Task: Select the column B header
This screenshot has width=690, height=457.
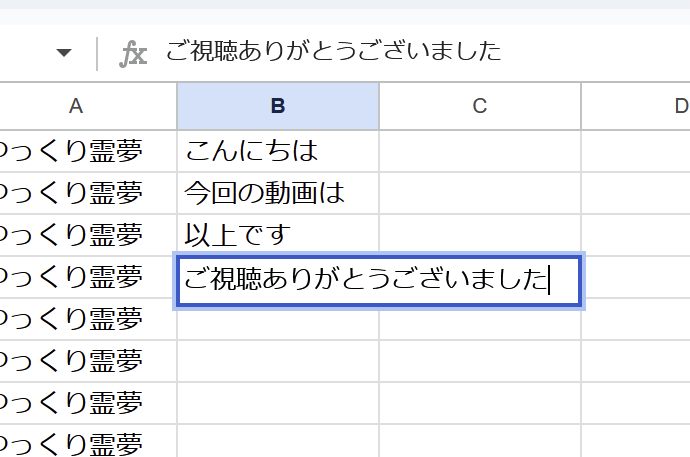Action: pos(278,106)
